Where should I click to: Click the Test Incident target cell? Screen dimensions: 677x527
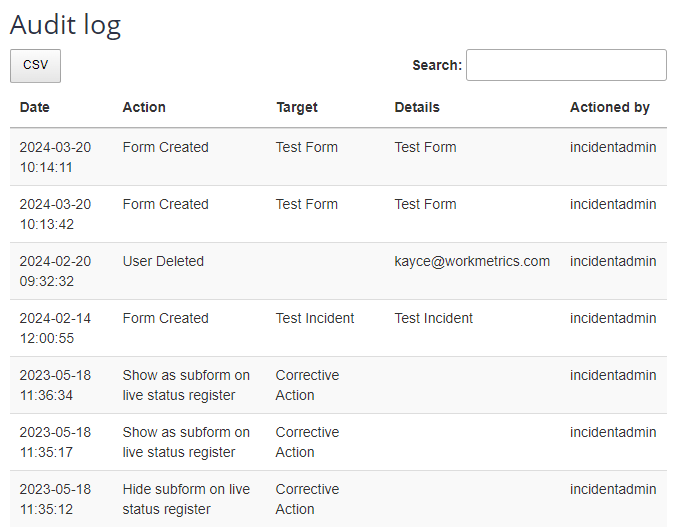(x=315, y=318)
